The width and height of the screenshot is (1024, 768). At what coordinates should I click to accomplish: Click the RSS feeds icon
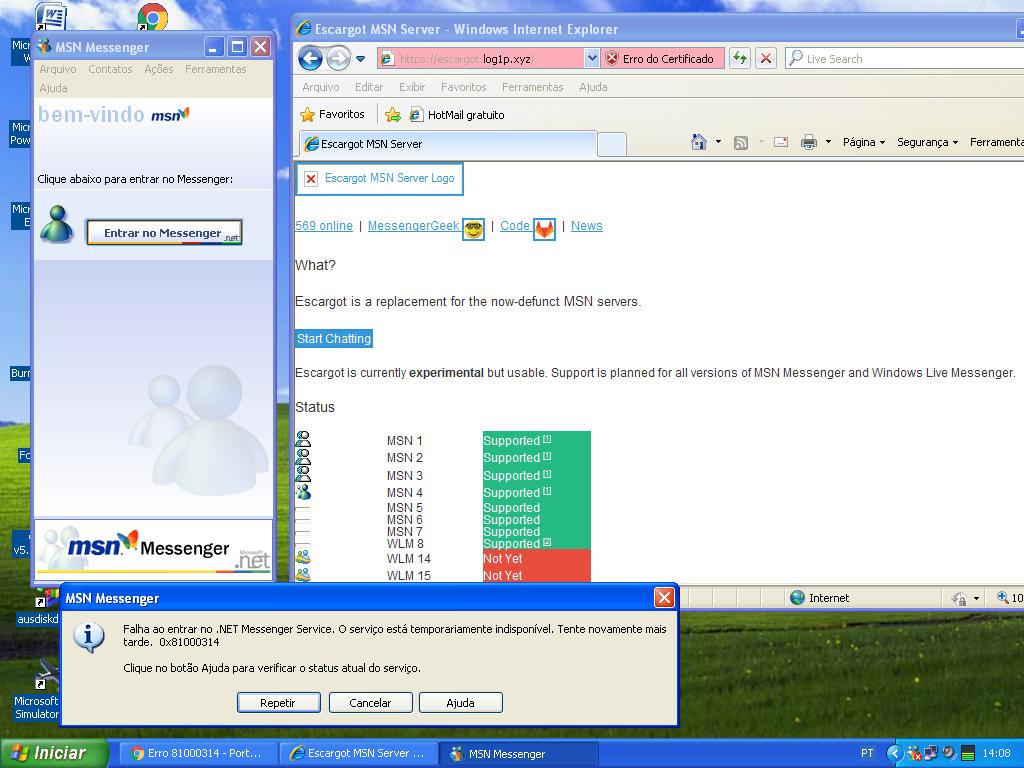pyautogui.click(x=741, y=142)
